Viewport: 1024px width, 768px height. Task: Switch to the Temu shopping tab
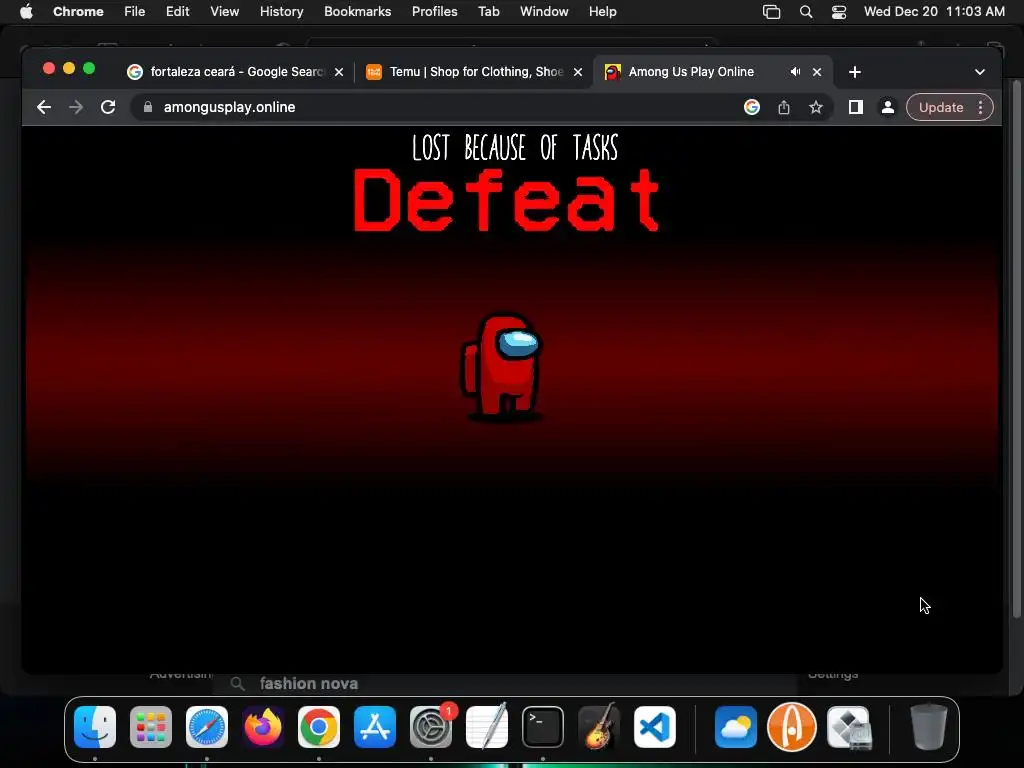click(x=473, y=72)
